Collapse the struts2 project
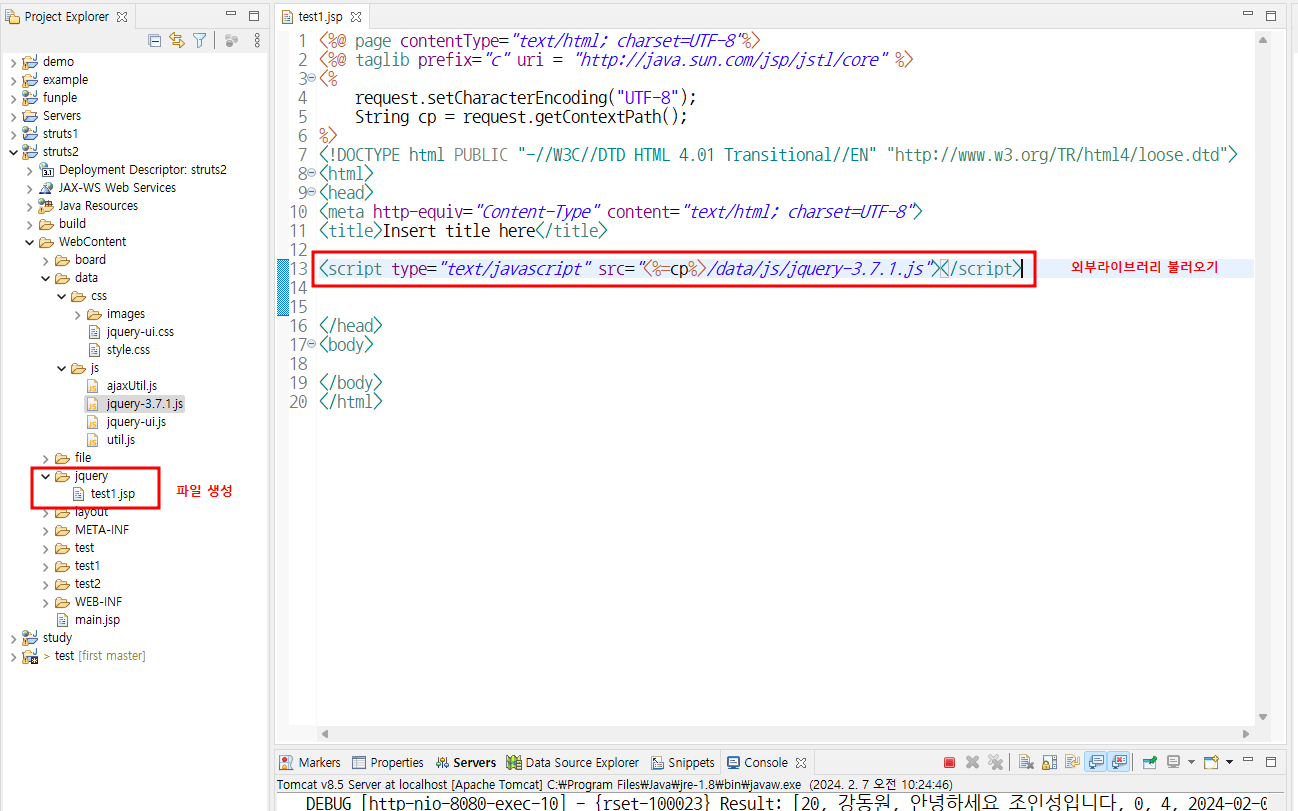This screenshot has width=1298, height=811. tap(13, 152)
